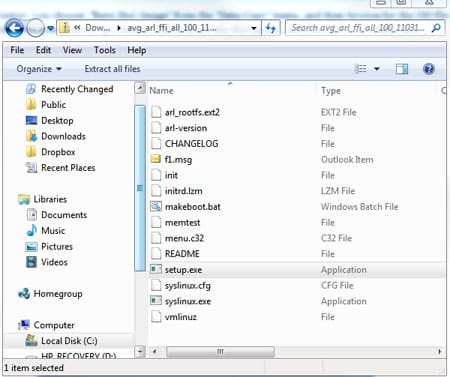Open the recent pages dropdown arrow
The height and width of the screenshot is (377, 450).
point(50,29)
